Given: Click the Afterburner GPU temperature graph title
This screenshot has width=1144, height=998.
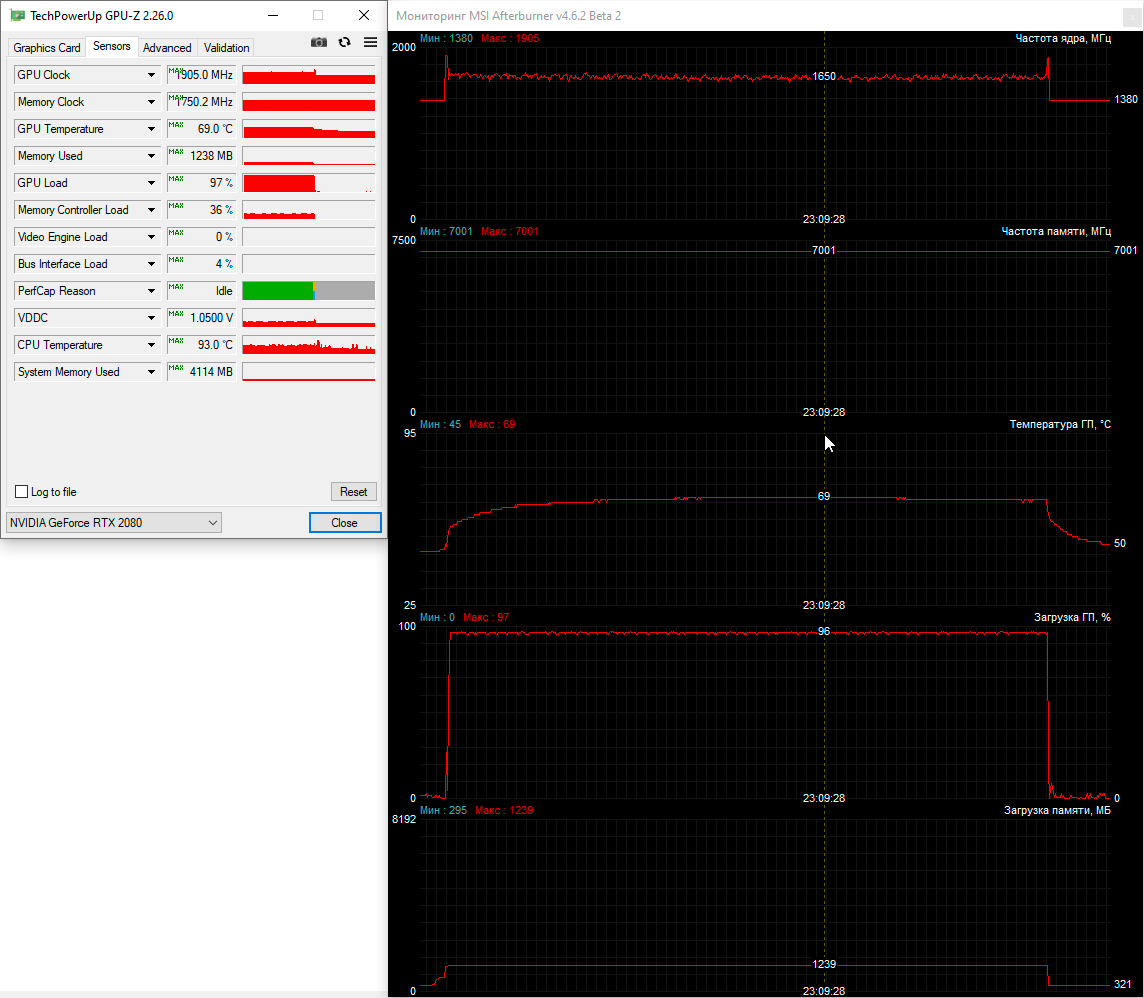Looking at the screenshot, I should (1060, 425).
